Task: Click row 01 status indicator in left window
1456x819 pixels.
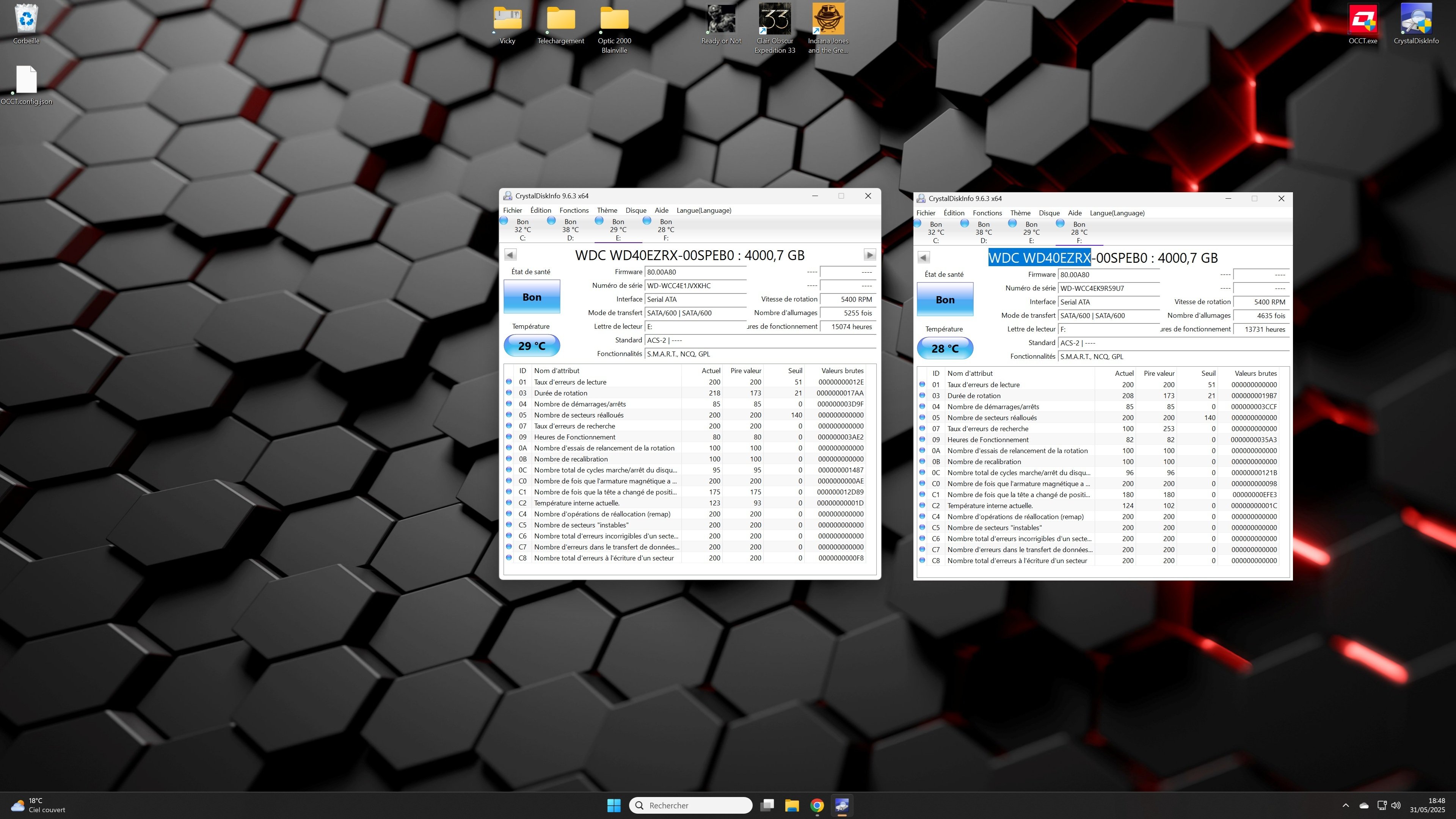Action: click(509, 381)
